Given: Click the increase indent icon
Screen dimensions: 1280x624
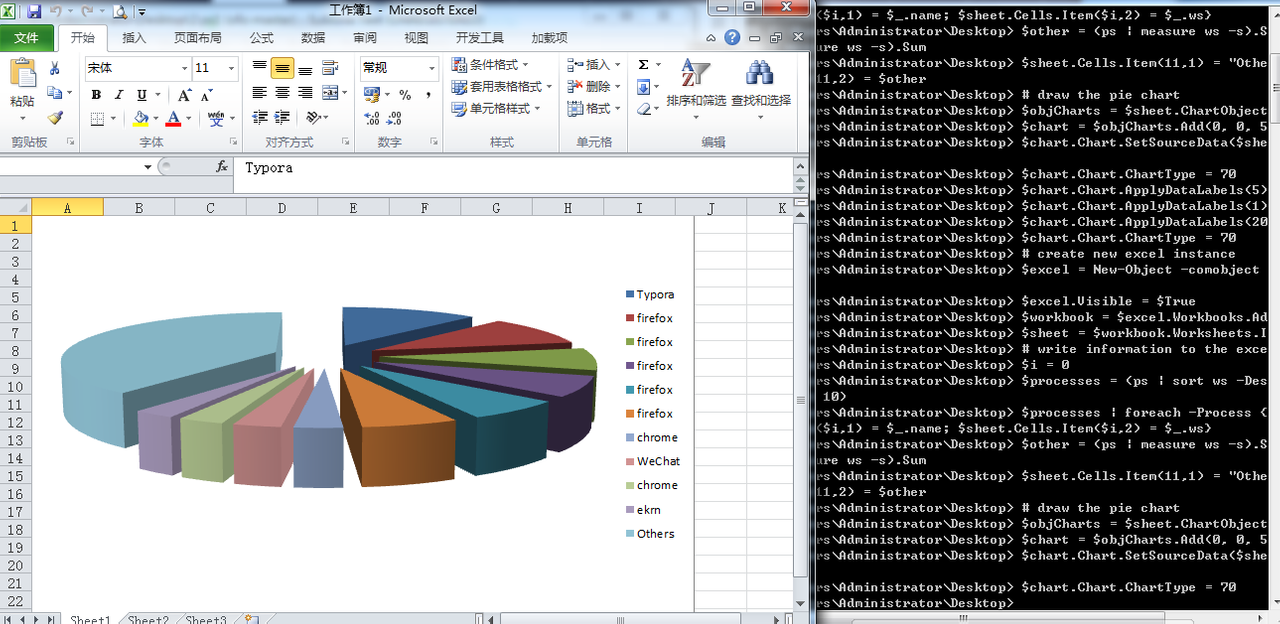Looking at the screenshot, I should tap(282, 117).
